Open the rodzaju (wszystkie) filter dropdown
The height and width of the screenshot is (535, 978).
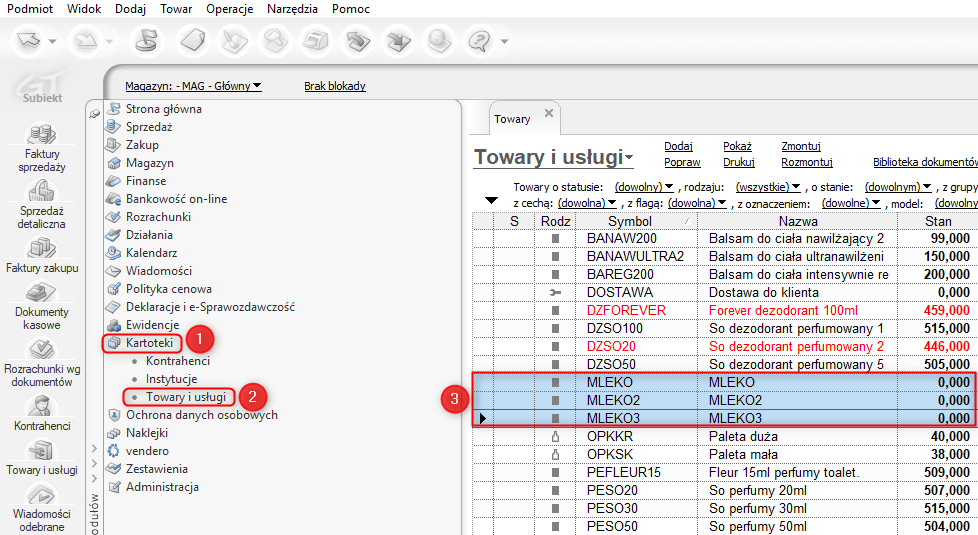[767, 187]
